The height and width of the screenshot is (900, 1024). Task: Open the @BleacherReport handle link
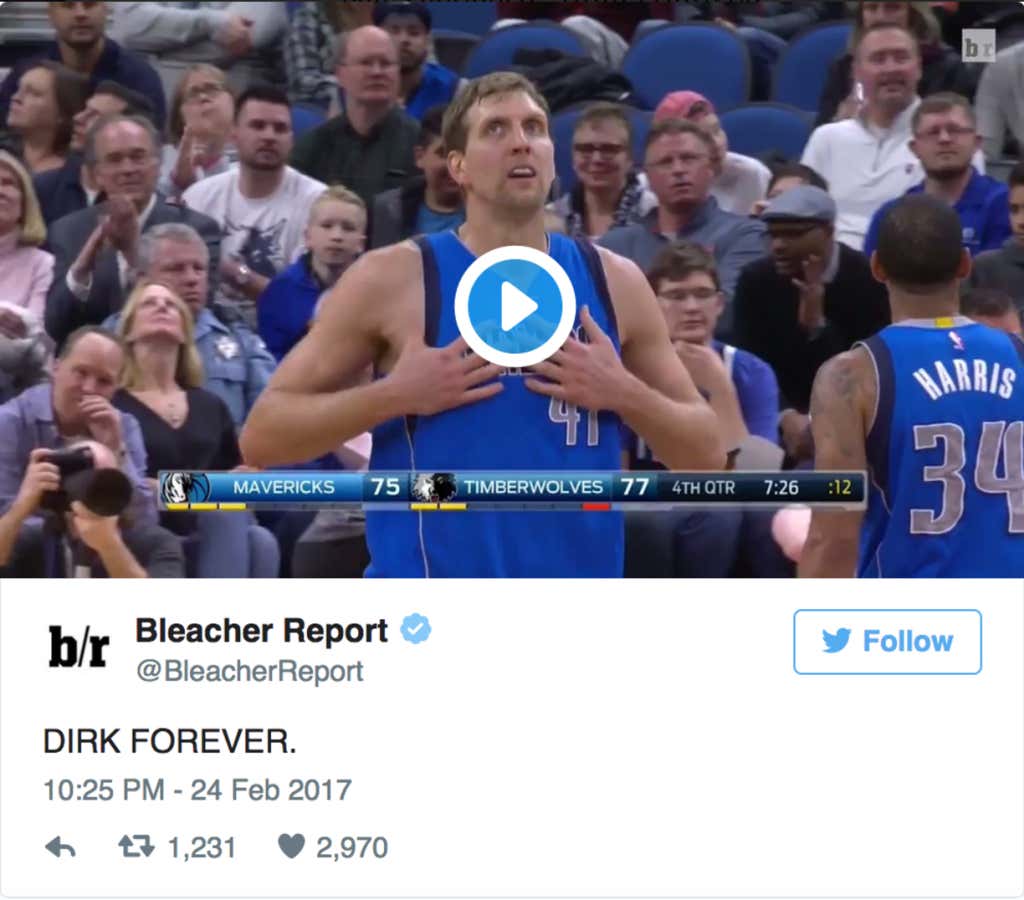coord(249,671)
